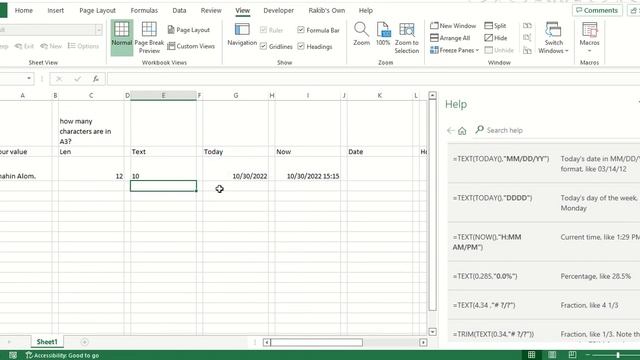640x360 pixels.
Task: Click horizontal scrollbar right arrow
Action: 423,342
